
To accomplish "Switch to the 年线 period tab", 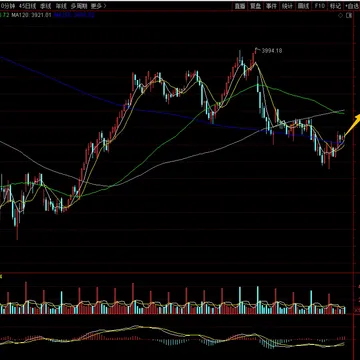I will (61, 6).
